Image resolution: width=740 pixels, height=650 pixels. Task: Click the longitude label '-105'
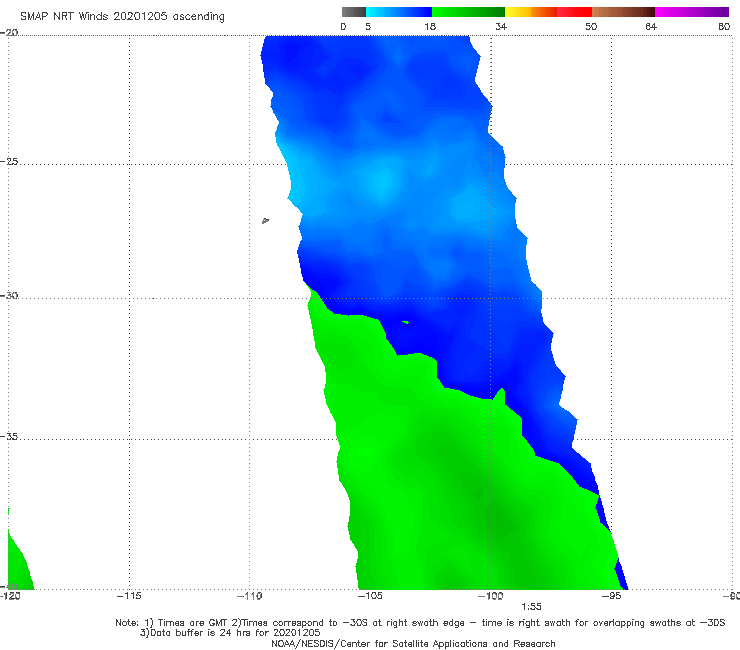point(370,596)
